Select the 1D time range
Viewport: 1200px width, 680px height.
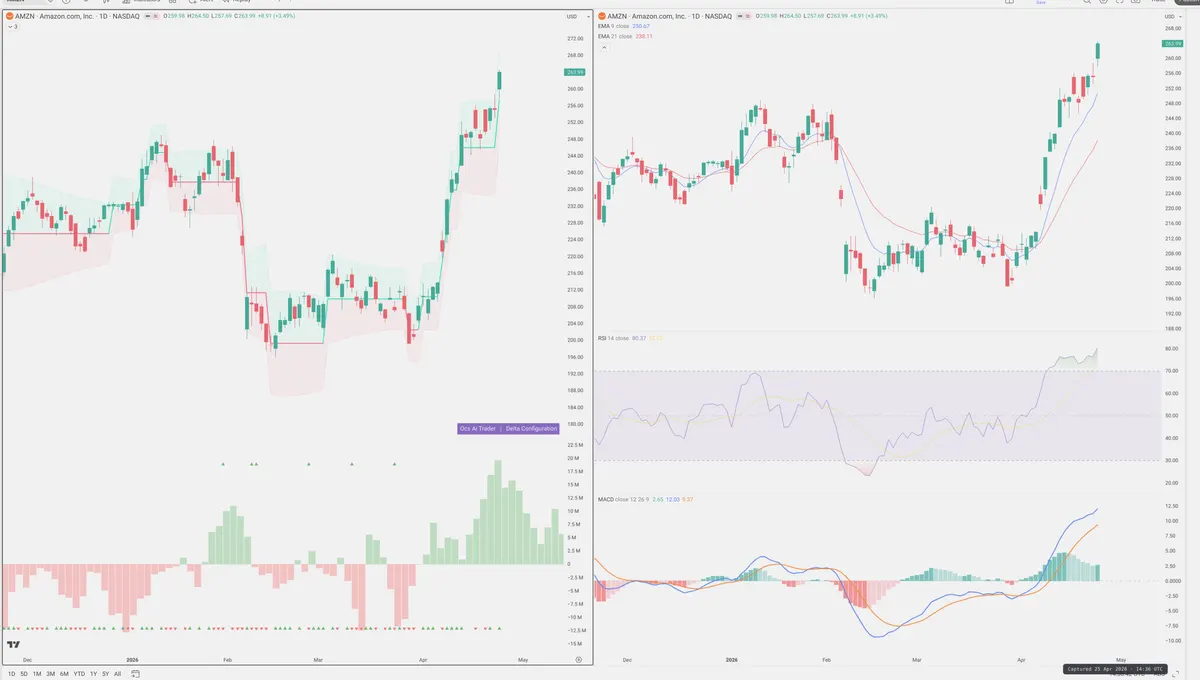[x=12, y=674]
